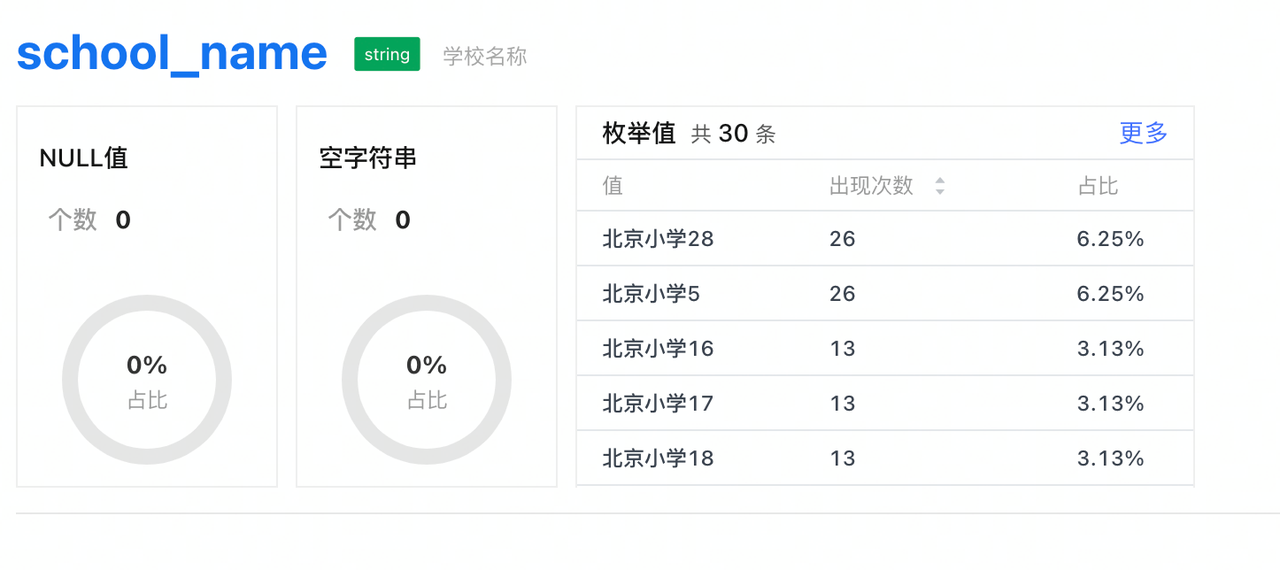Click 6.25% in the 北京小学28 row
1280x570 pixels.
pos(1110,239)
